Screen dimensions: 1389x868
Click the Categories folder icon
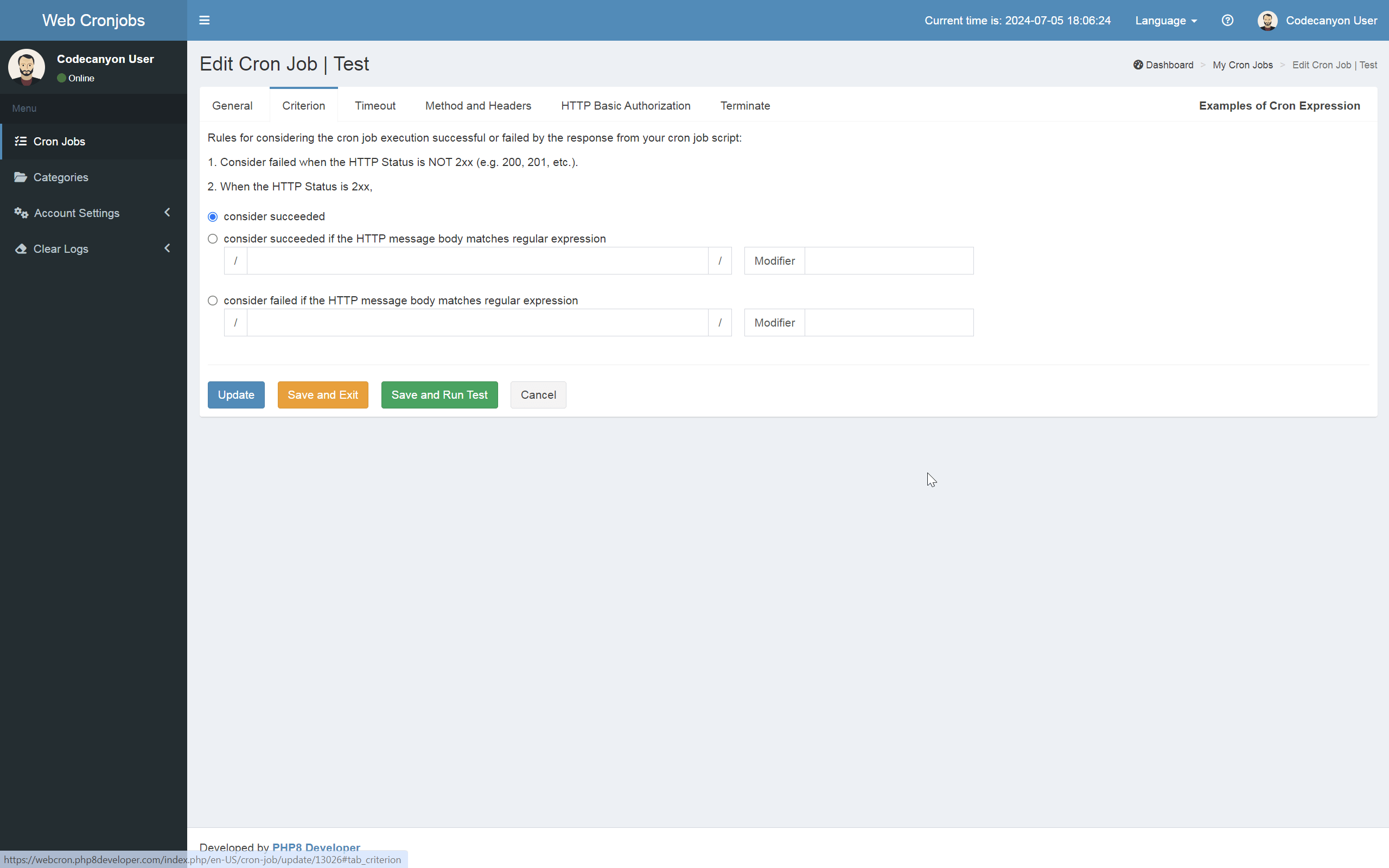coord(21,177)
